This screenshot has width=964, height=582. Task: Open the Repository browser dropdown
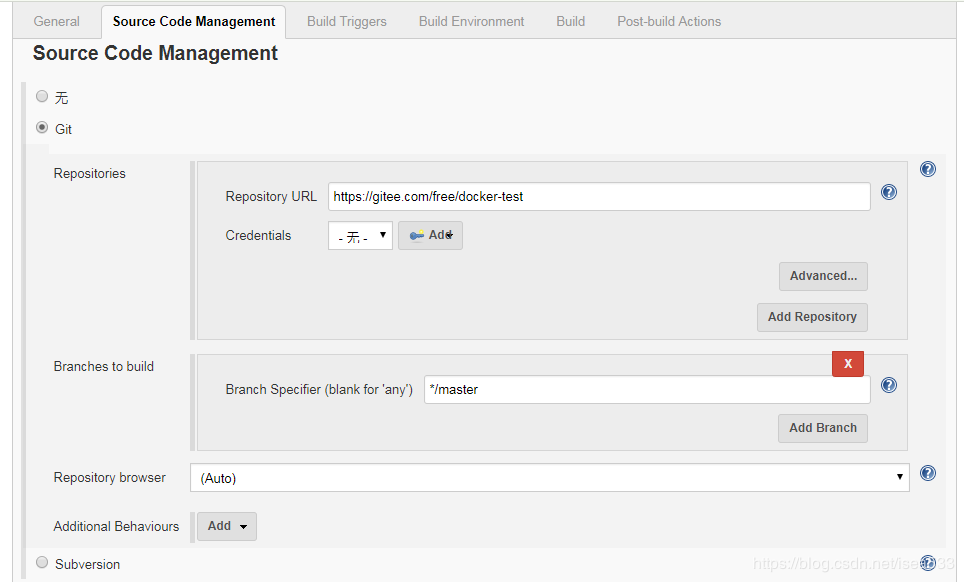tap(548, 477)
